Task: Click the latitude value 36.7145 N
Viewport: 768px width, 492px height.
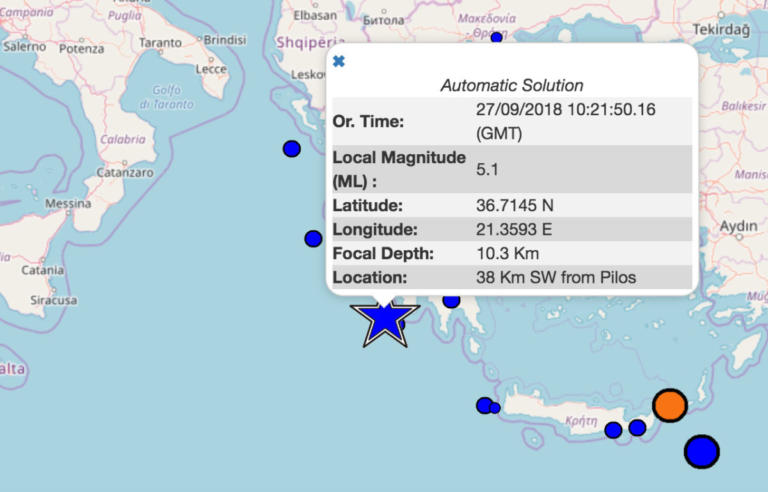Action: (515, 205)
